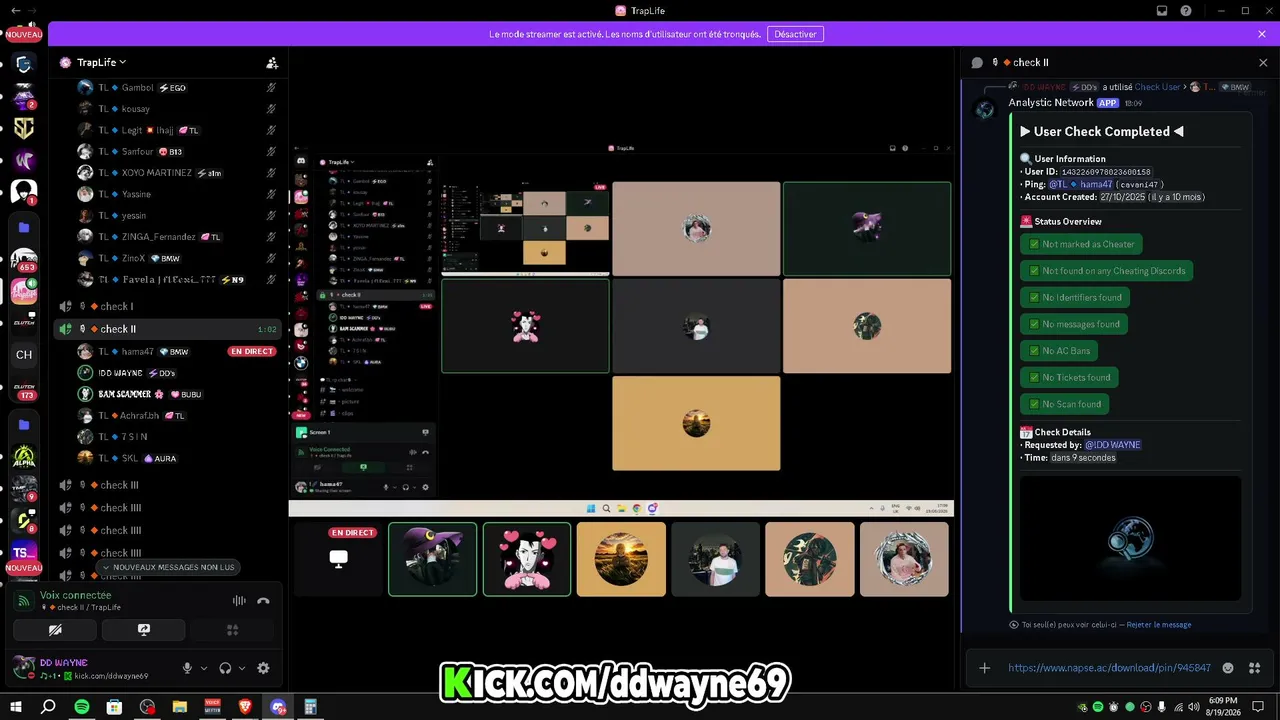This screenshot has height=720, width=1280.
Task: Open Calculator from the taskbar
Action: click(310, 707)
